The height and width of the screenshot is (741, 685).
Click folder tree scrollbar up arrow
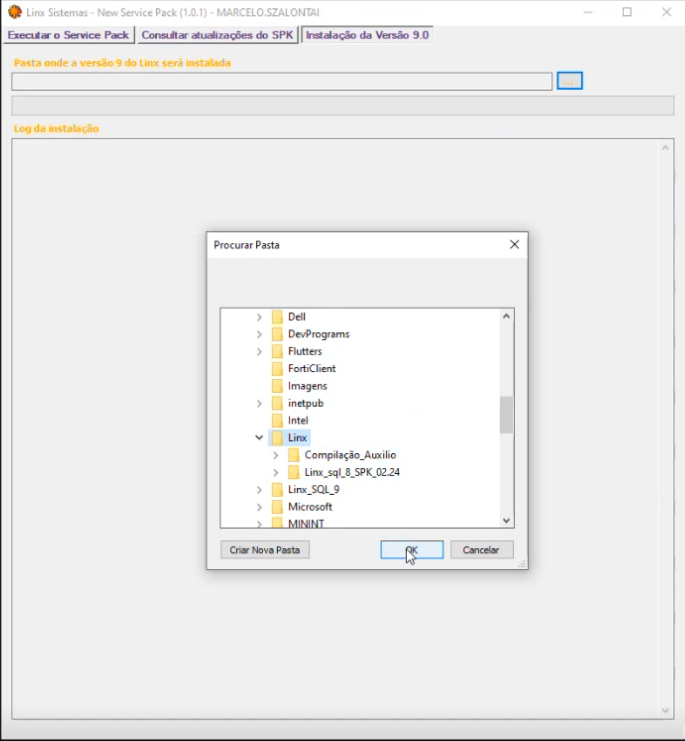coord(506,316)
